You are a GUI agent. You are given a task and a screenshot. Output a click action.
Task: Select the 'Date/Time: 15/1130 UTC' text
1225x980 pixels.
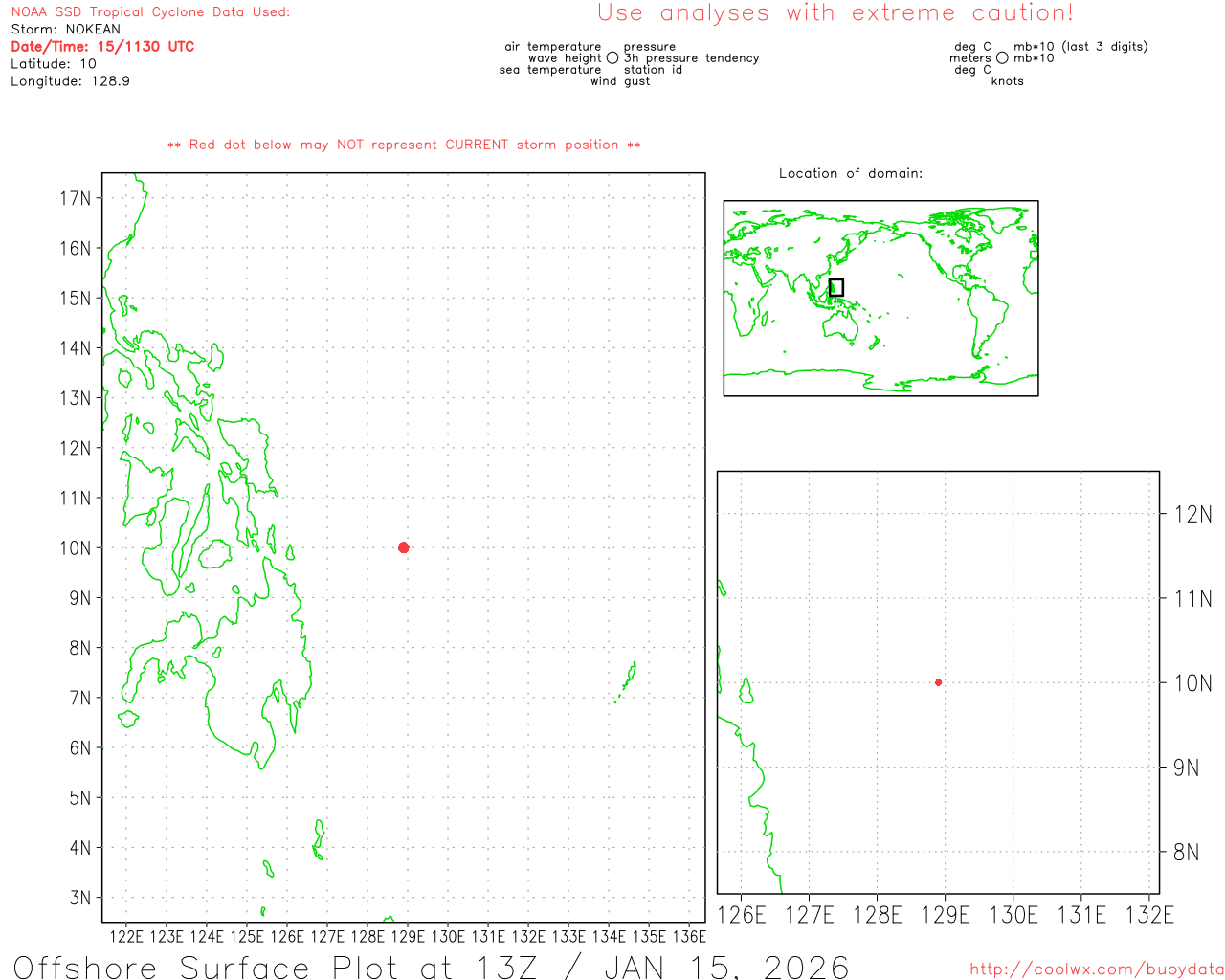[102, 47]
